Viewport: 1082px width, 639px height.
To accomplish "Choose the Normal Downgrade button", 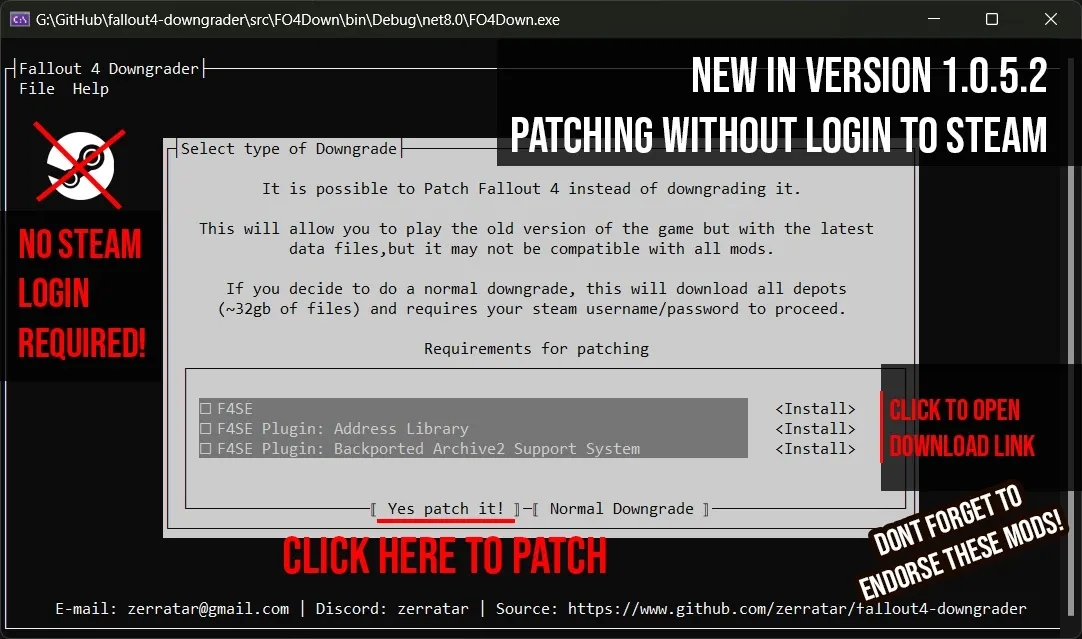I will click(x=621, y=509).
